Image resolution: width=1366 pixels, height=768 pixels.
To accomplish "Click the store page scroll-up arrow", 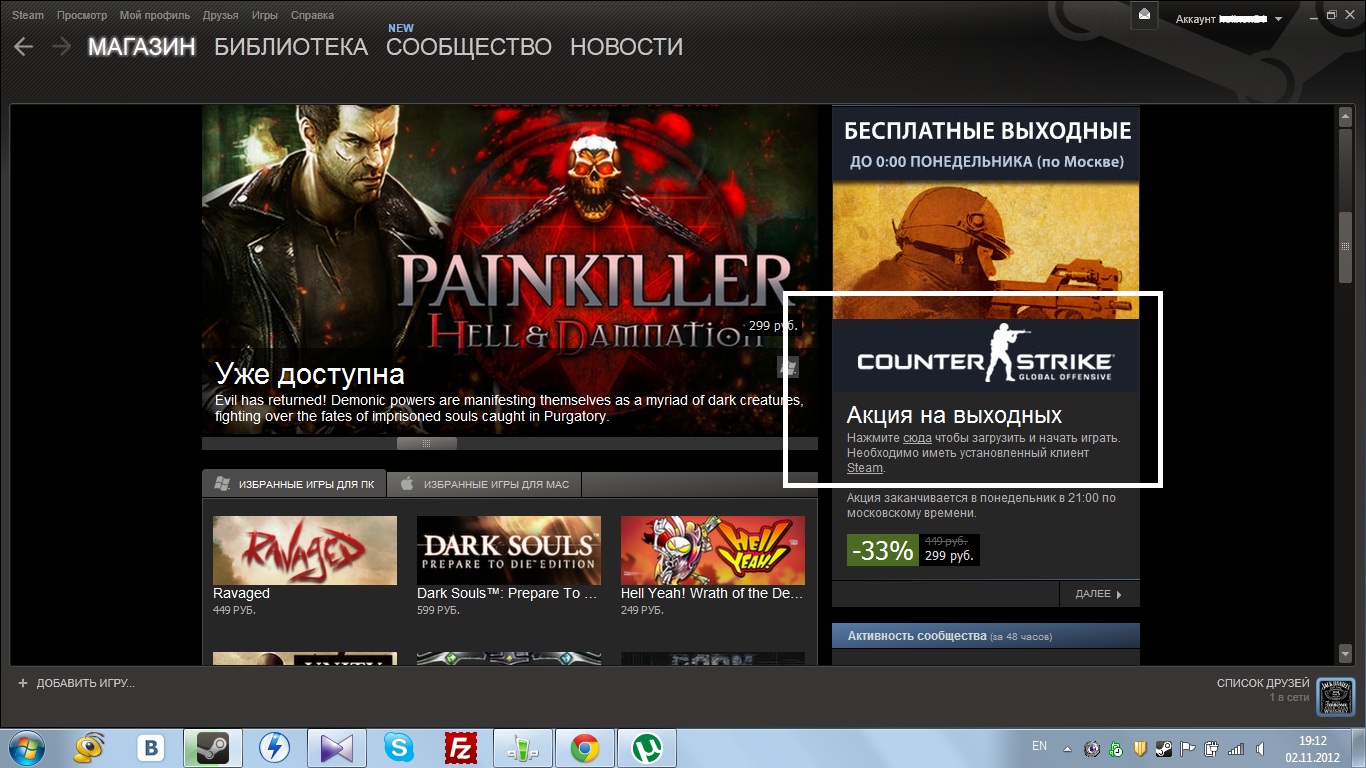I will pyautogui.click(x=1346, y=117).
